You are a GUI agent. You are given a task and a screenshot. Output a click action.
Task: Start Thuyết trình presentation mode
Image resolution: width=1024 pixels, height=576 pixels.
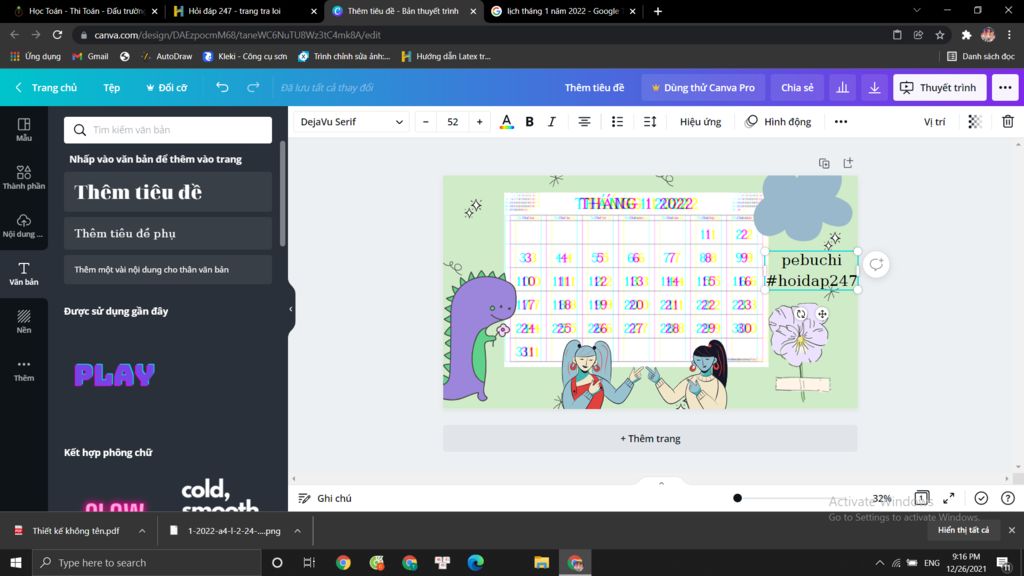coord(939,88)
